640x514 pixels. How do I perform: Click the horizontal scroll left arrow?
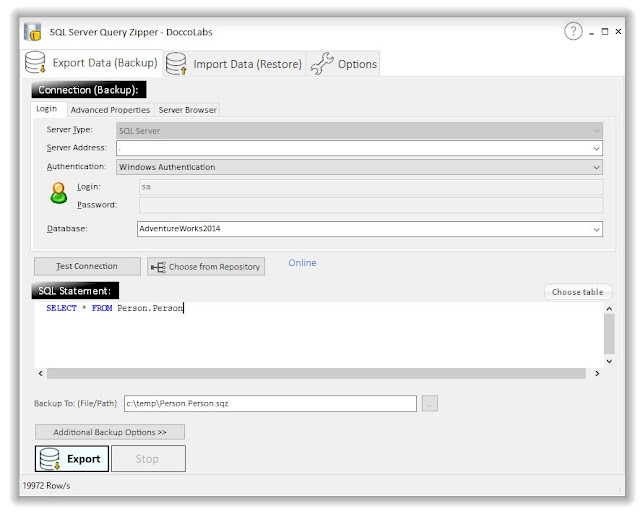coord(40,373)
